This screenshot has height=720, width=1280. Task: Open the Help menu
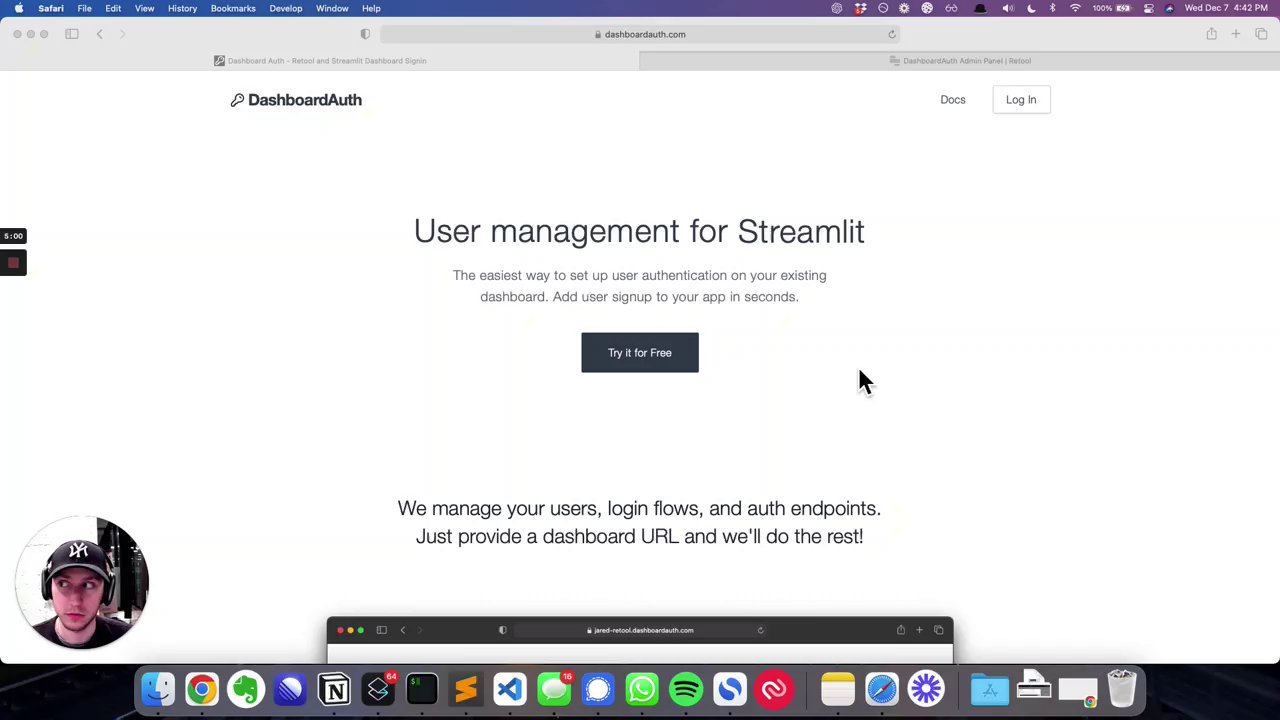[x=371, y=8]
